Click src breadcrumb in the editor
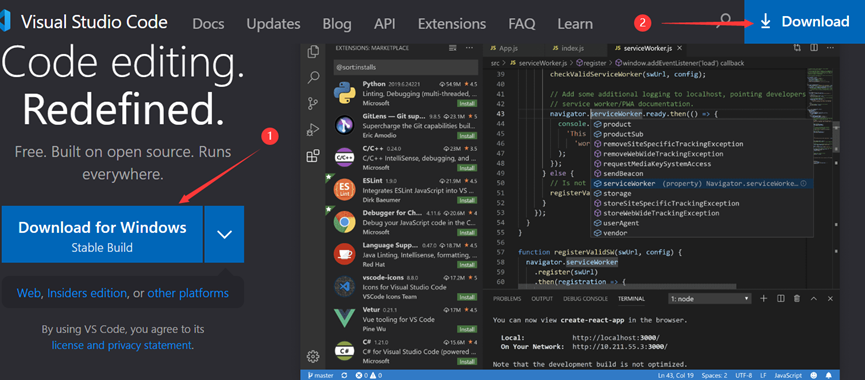Screen dimensions: 865x380 pyautogui.click(x=495, y=63)
